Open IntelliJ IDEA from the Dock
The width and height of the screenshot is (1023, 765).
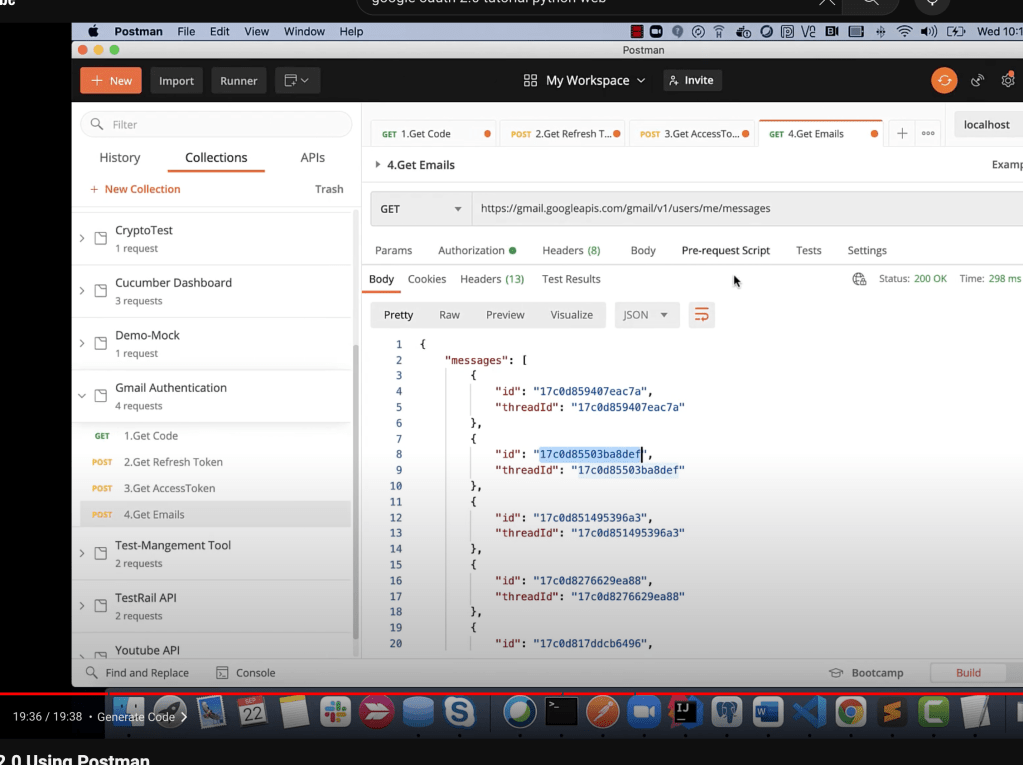click(x=684, y=712)
